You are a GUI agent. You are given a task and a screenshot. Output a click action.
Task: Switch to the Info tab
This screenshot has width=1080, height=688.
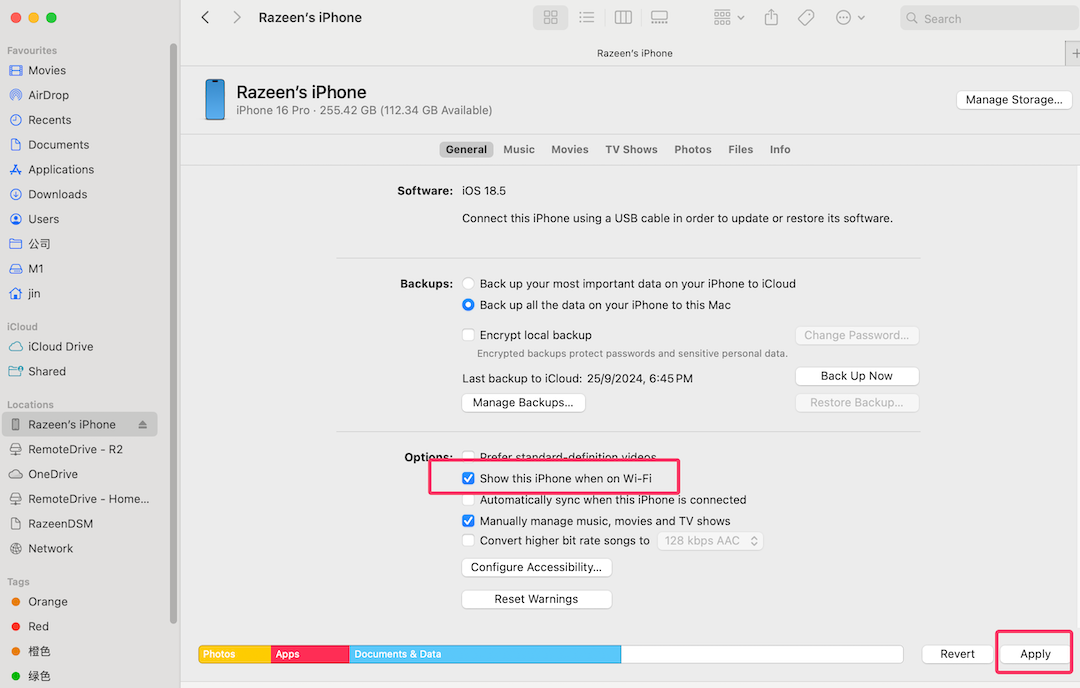pos(780,149)
